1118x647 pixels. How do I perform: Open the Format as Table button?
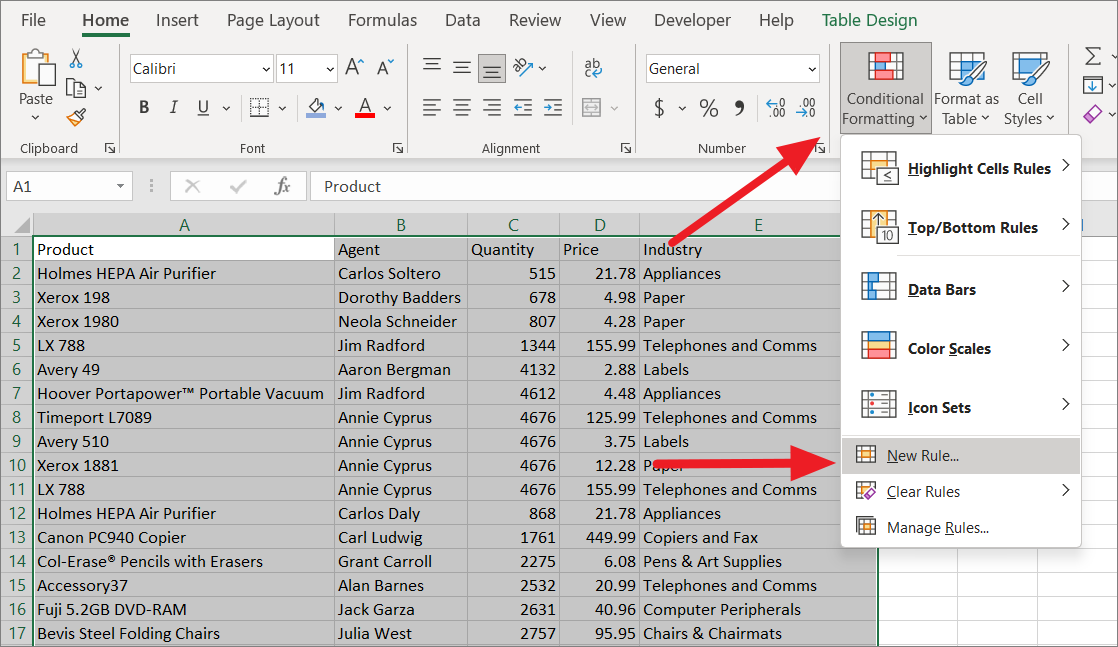[966, 88]
